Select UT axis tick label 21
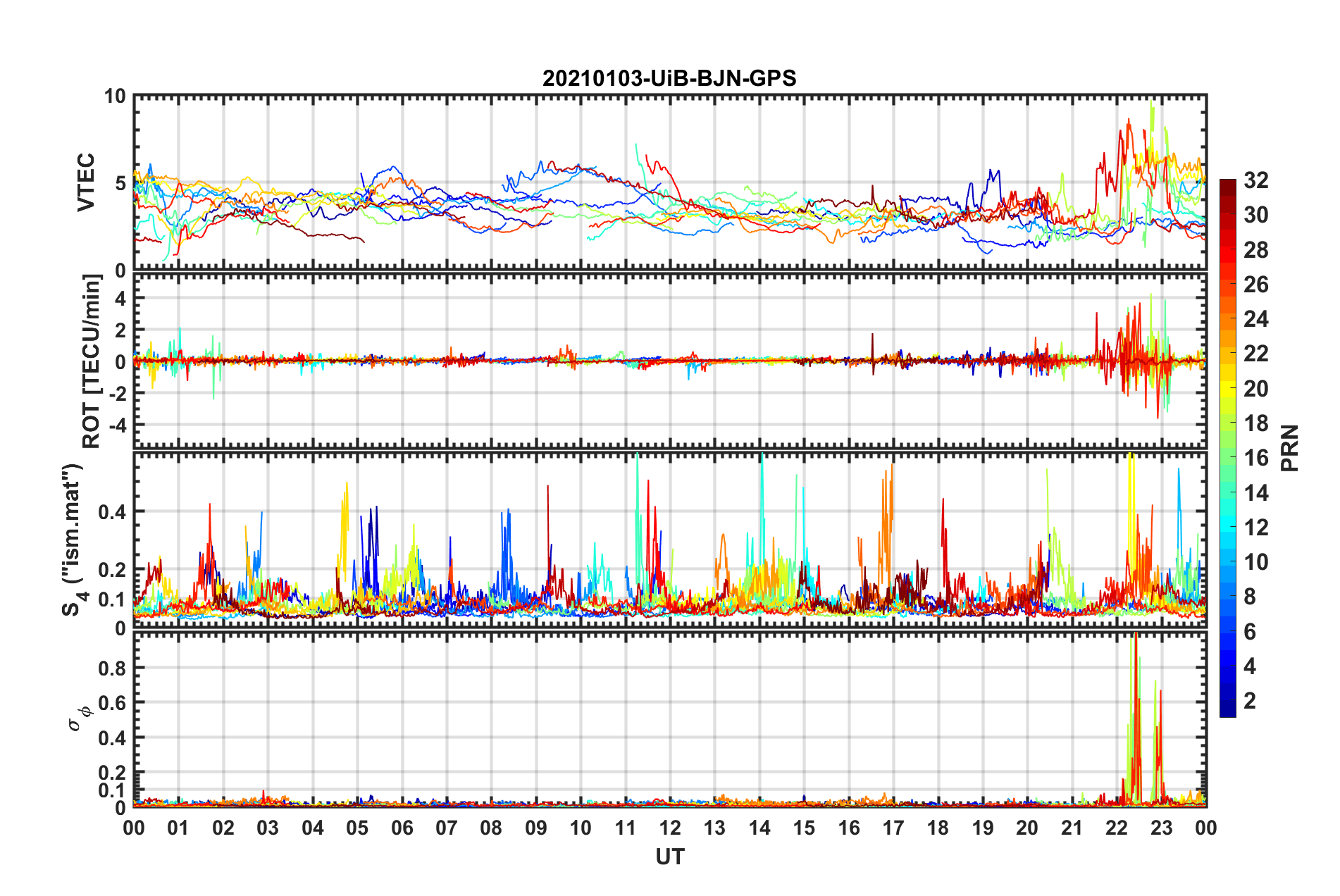Image resolution: width=1340 pixels, height=896 pixels. (x=1072, y=828)
